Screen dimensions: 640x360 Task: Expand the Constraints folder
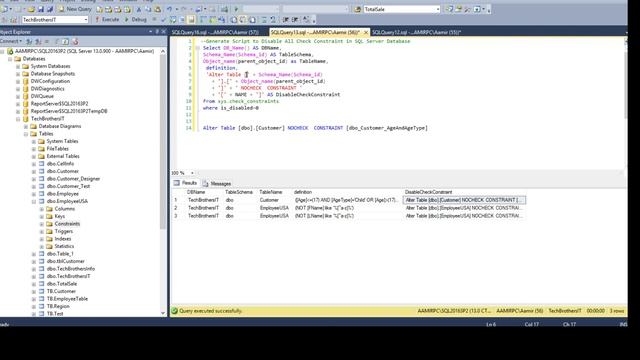[42, 224]
